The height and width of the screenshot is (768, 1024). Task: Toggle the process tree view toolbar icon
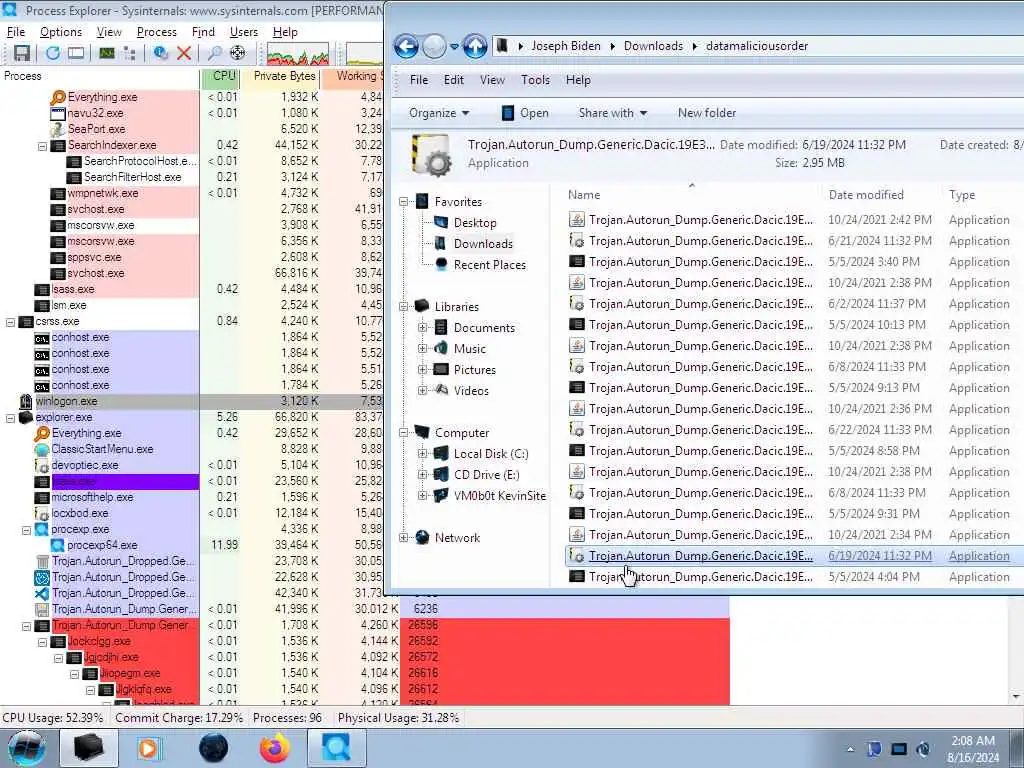(x=129, y=53)
